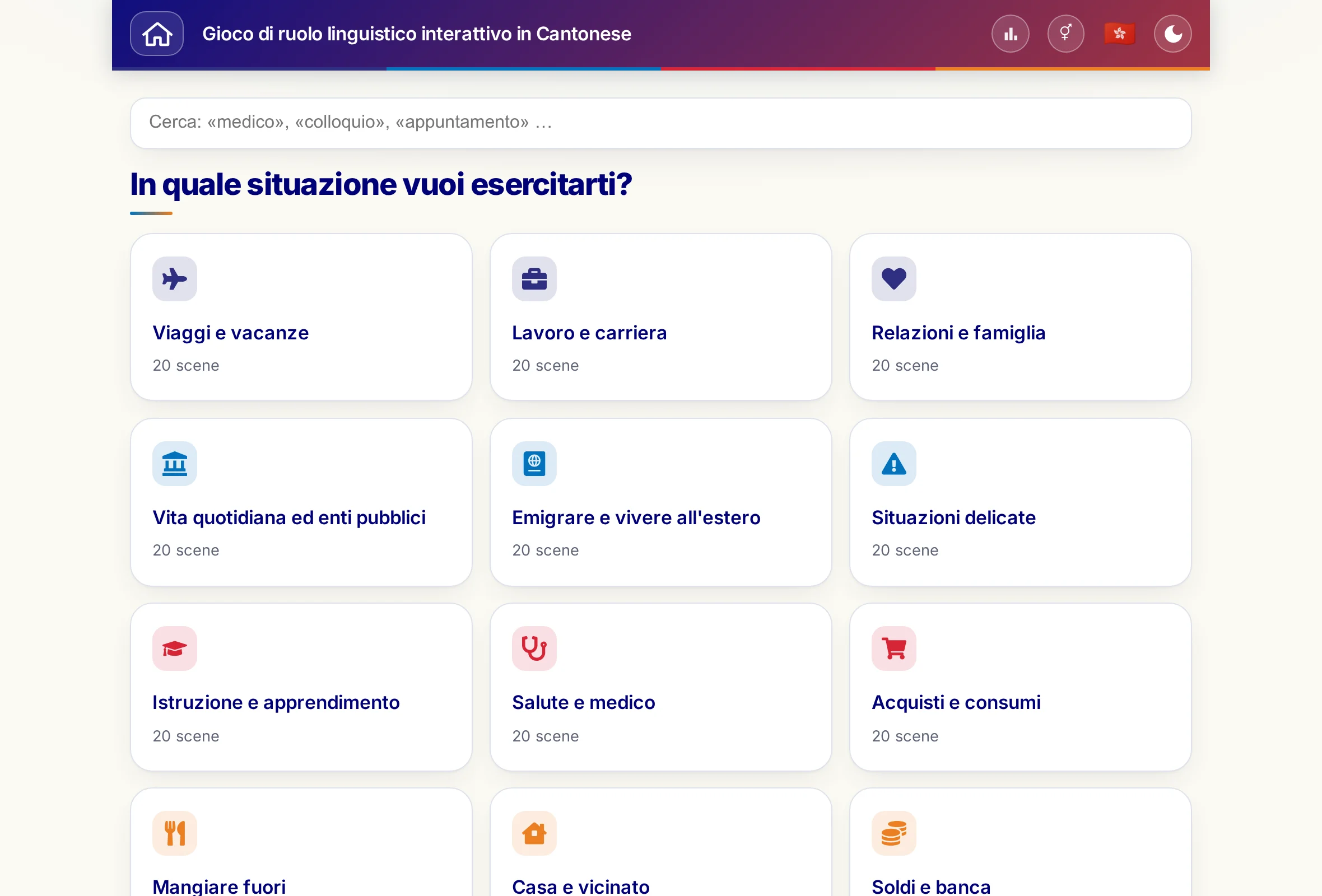Viewport: 1322px width, 896px height.
Task: Focus the Cerca search field
Action: (x=660, y=123)
